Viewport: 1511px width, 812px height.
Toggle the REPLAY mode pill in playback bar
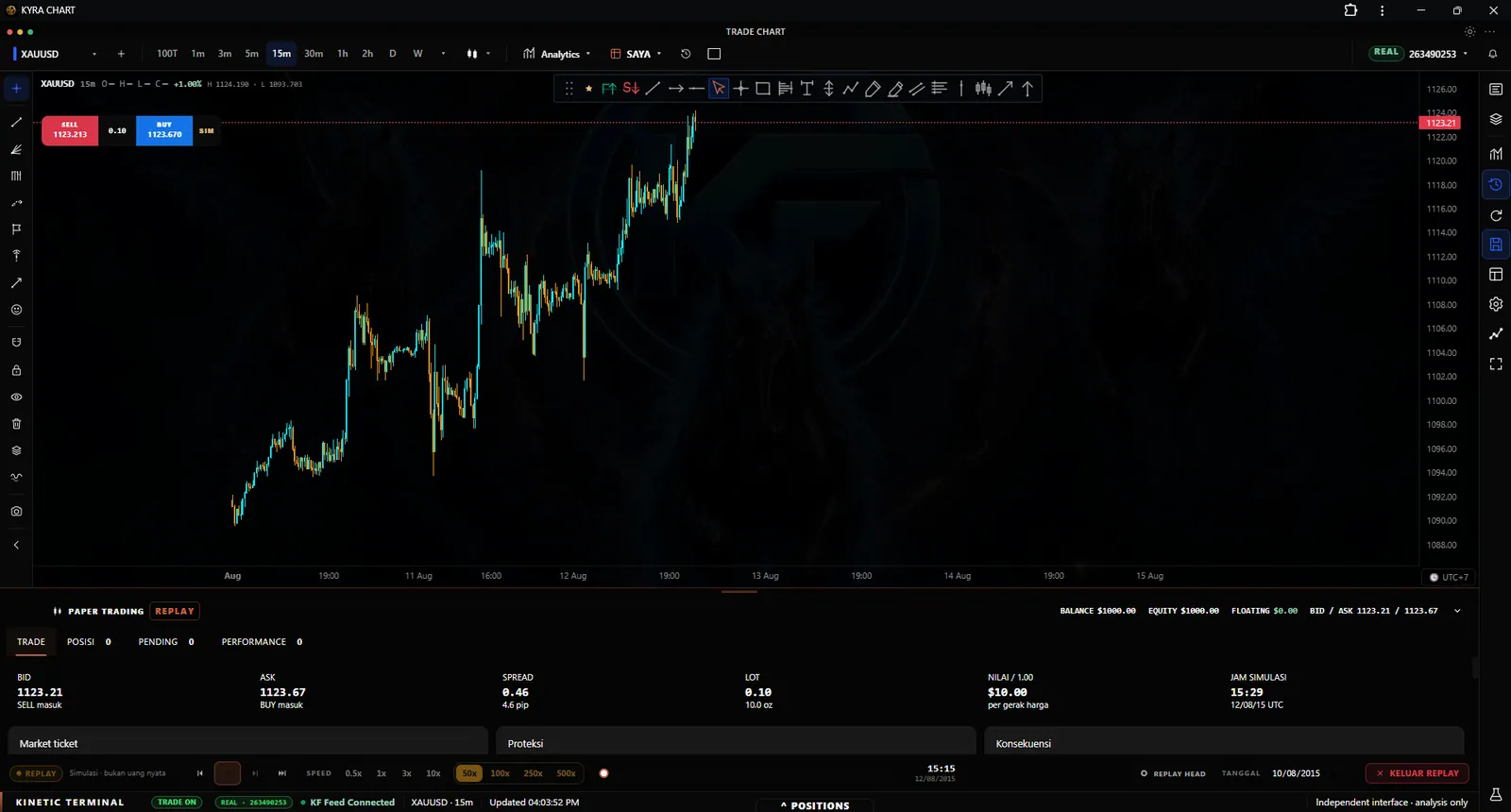tap(36, 773)
